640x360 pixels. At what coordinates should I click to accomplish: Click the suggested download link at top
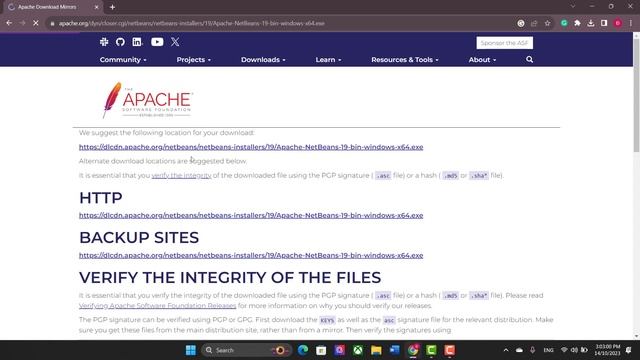tap(251, 147)
